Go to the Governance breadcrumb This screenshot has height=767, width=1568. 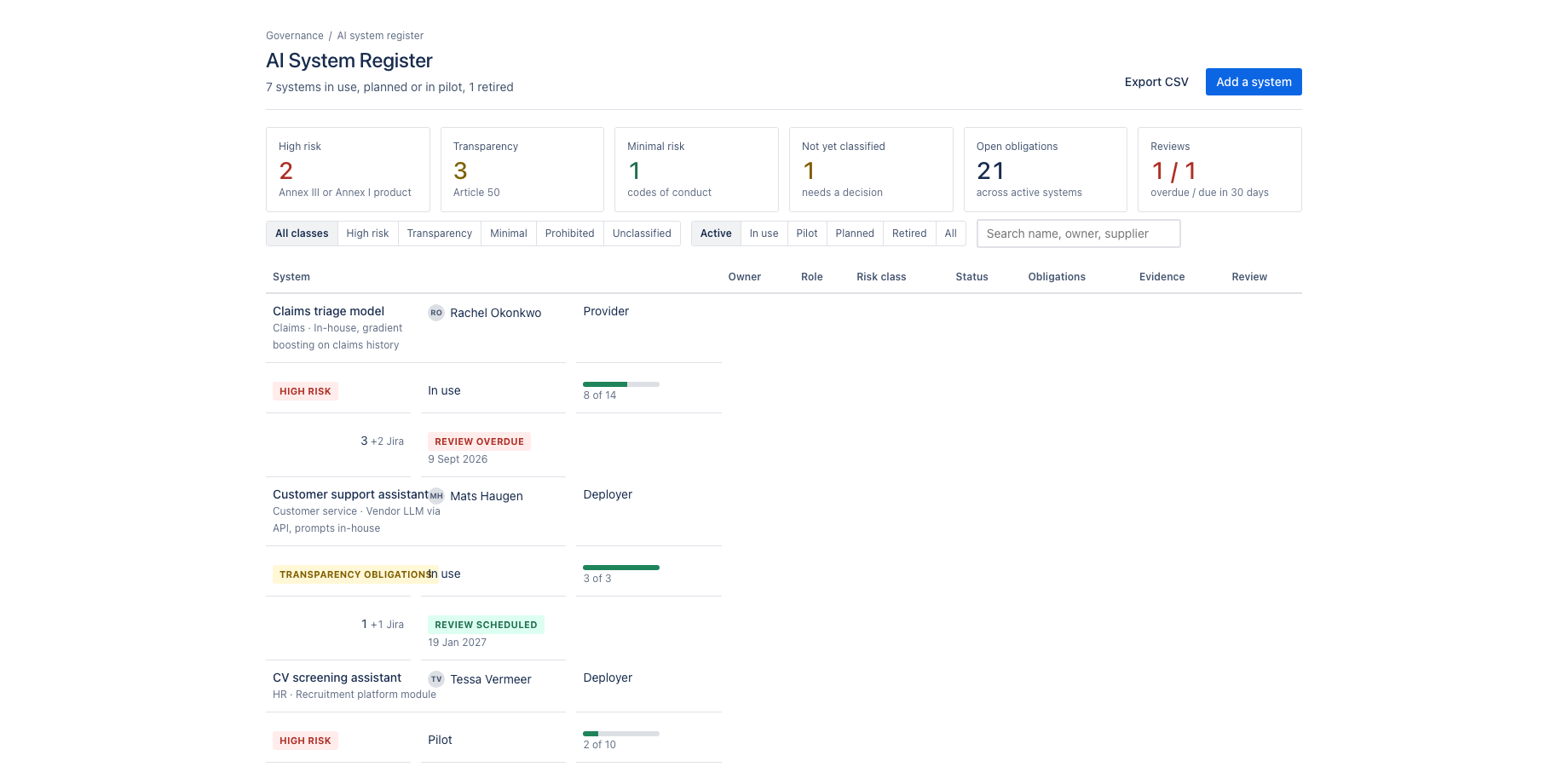(295, 36)
